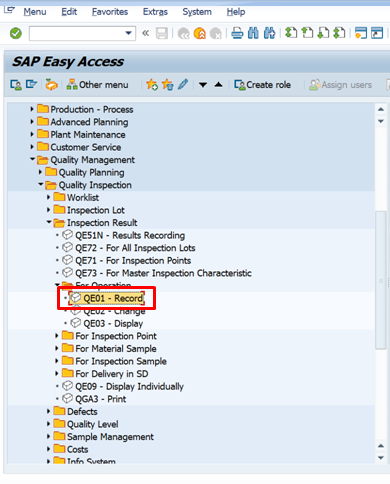Click the tree scrollbar up arrow at top

pyautogui.click(x=381, y=109)
